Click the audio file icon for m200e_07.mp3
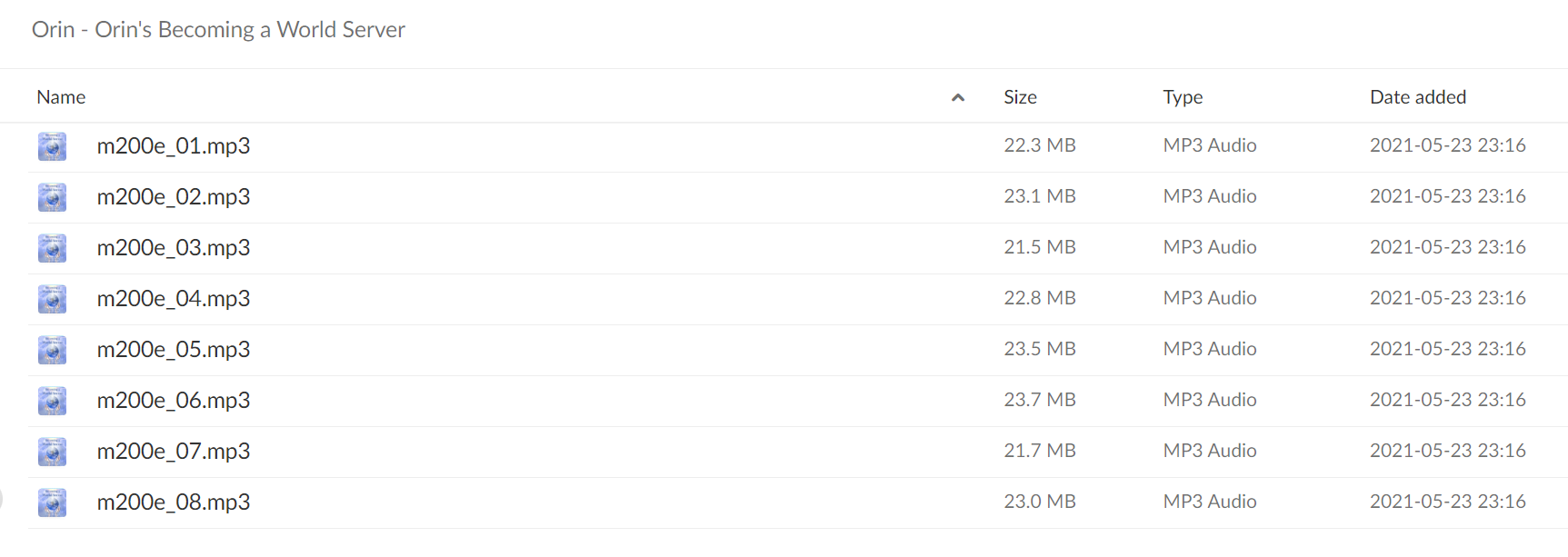 tap(52, 452)
